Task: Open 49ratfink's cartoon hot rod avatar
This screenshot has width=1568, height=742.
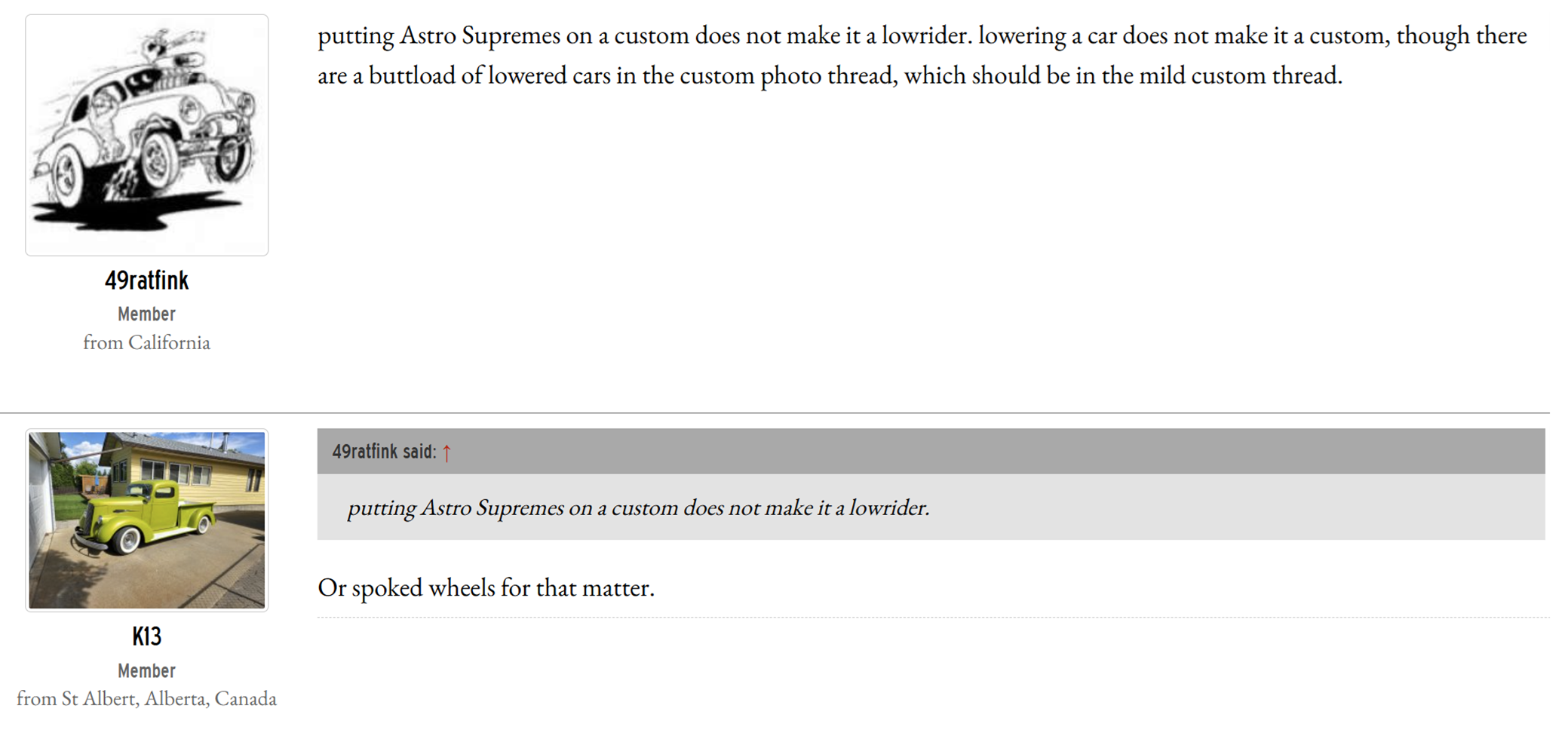Action: point(146,135)
